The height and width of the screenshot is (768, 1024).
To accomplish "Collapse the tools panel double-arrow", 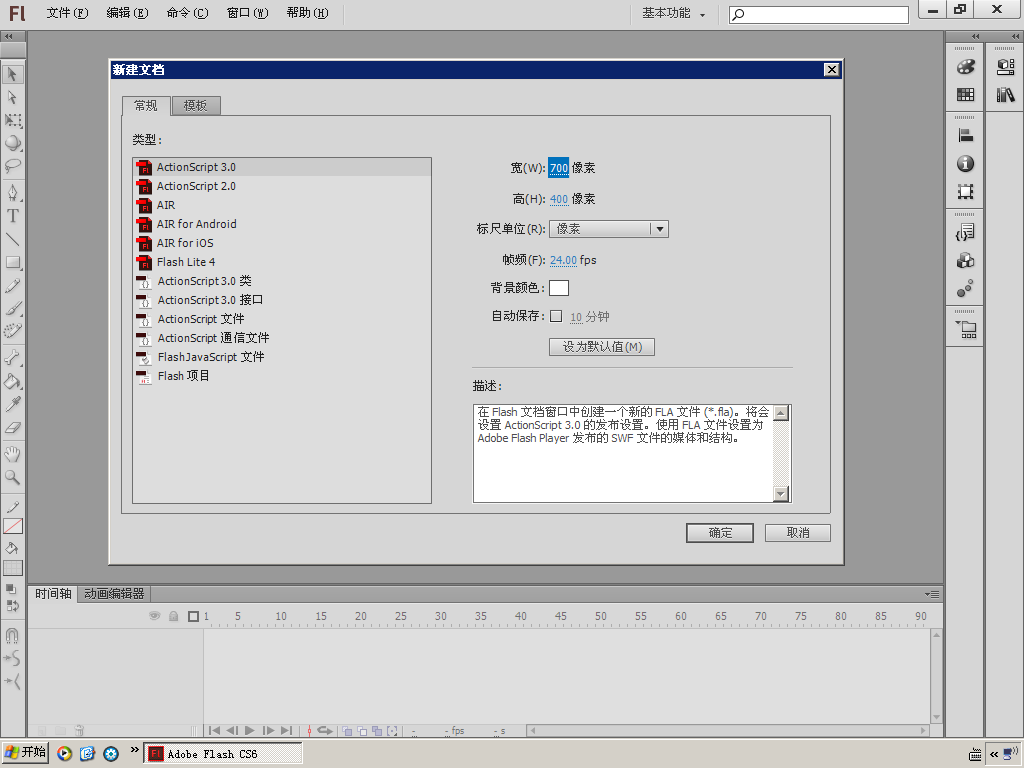I will [x=9, y=37].
